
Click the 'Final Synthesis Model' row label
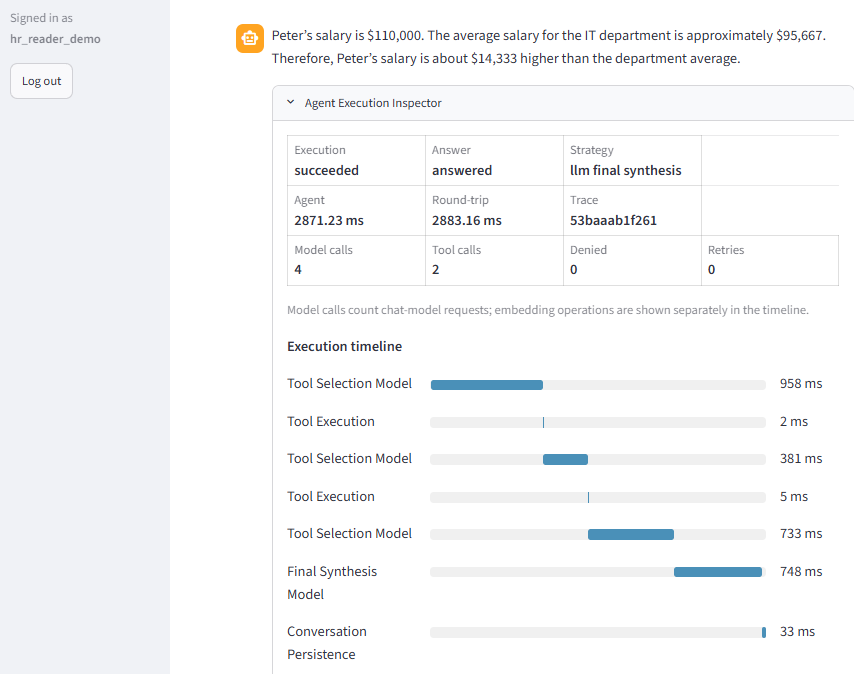tap(332, 583)
